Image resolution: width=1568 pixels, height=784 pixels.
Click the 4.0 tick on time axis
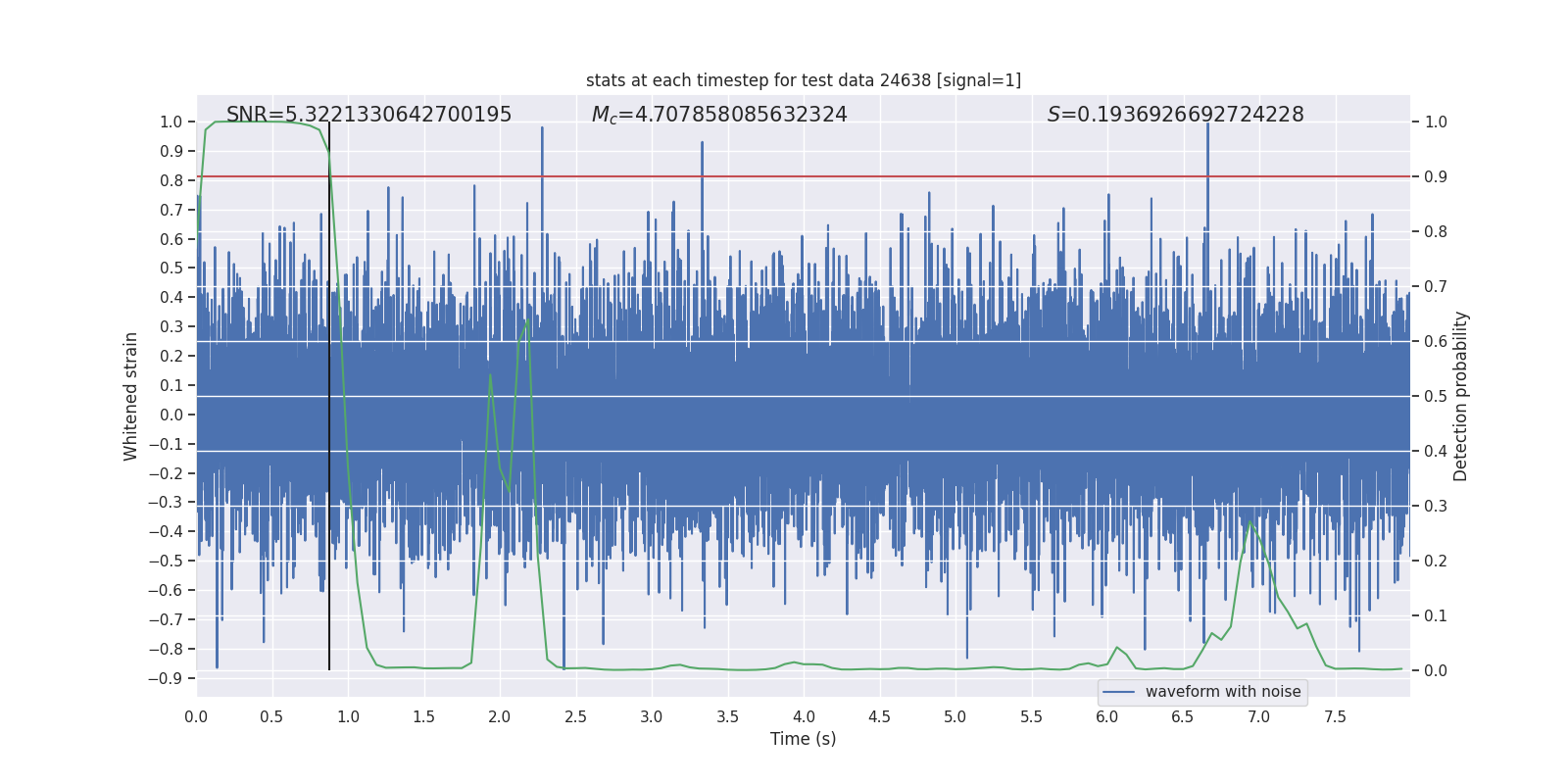[804, 716]
